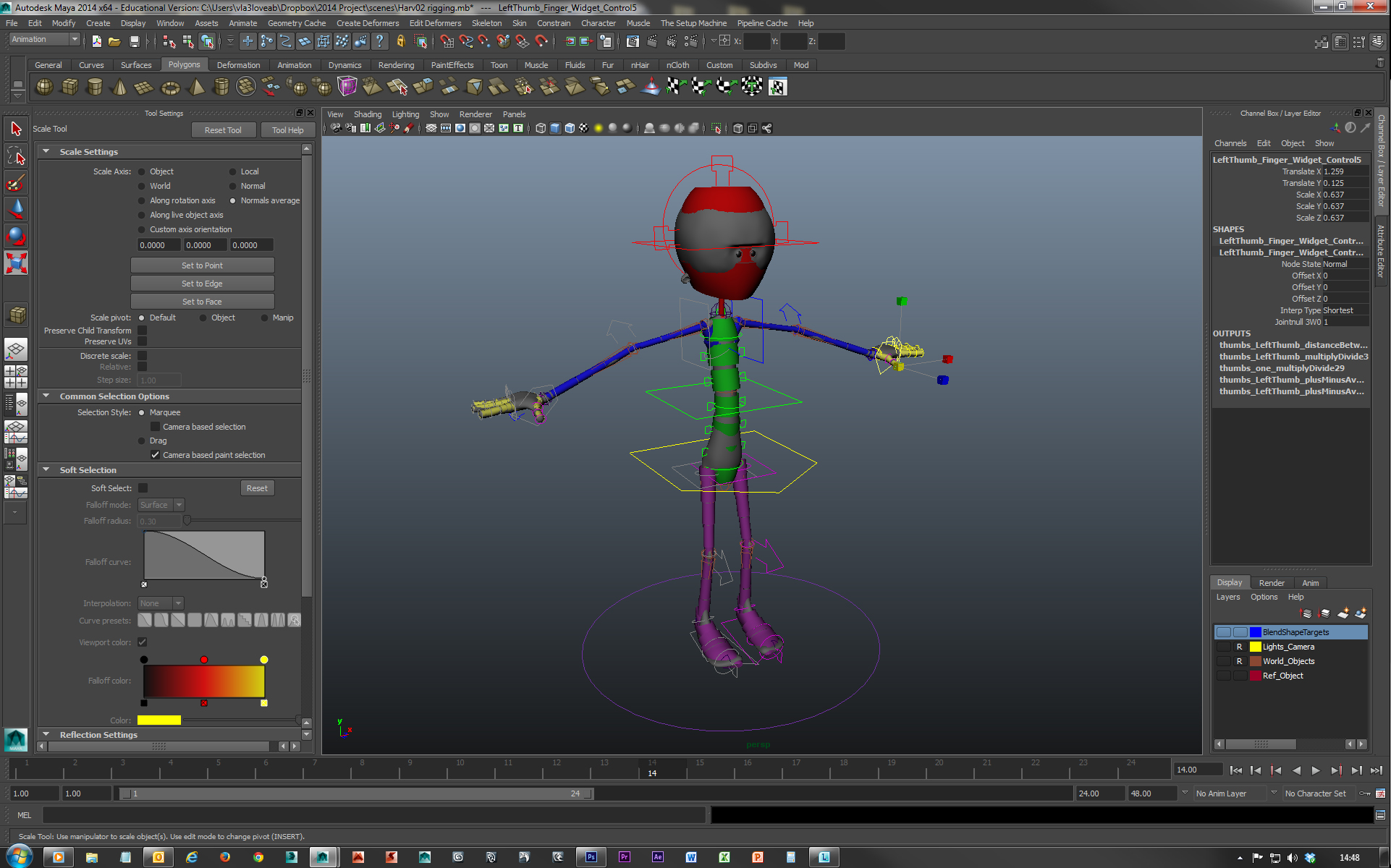Viewport: 1391px width, 868px height.
Task: Click the yellow Color swatch
Action: point(159,720)
